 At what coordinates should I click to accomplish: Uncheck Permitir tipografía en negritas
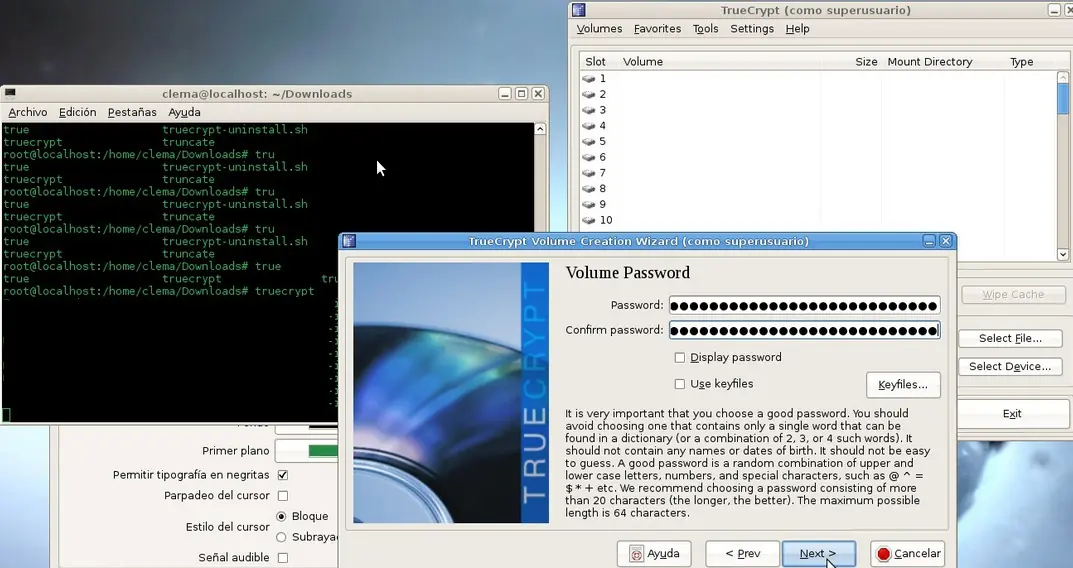[283, 475]
